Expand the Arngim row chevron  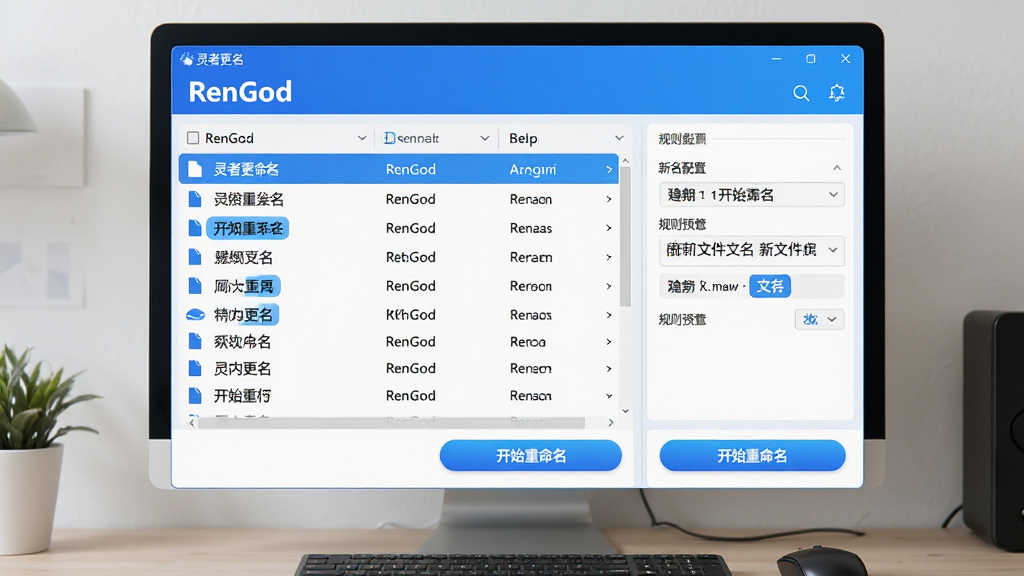609,170
